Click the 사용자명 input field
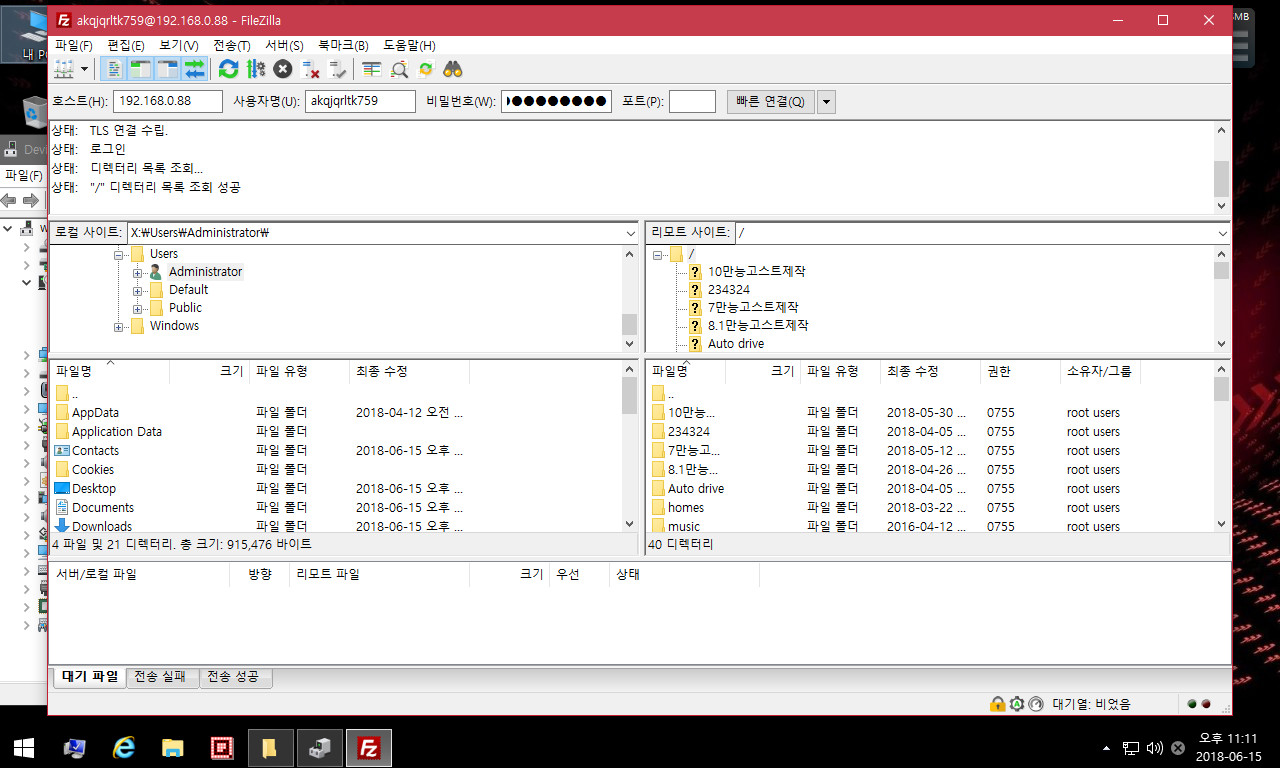The image size is (1280, 768). 360,101
